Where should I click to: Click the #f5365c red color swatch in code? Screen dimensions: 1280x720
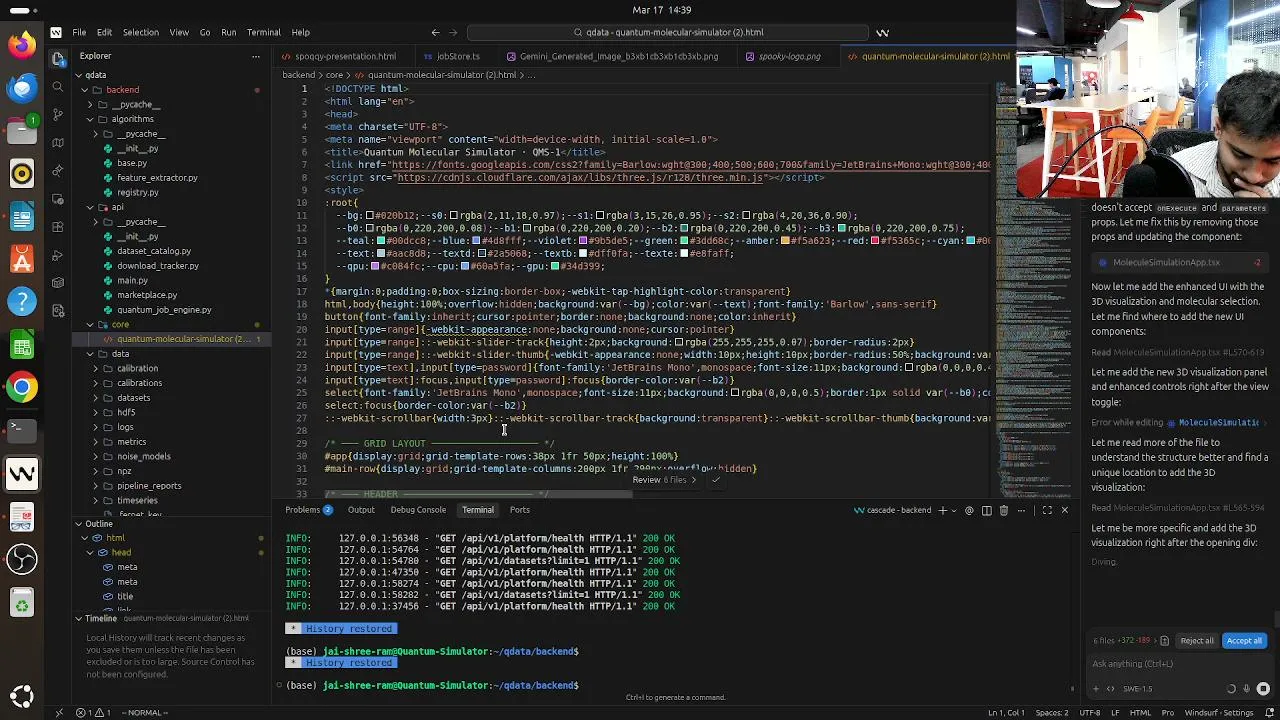pyautogui.click(x=875, y=241)
